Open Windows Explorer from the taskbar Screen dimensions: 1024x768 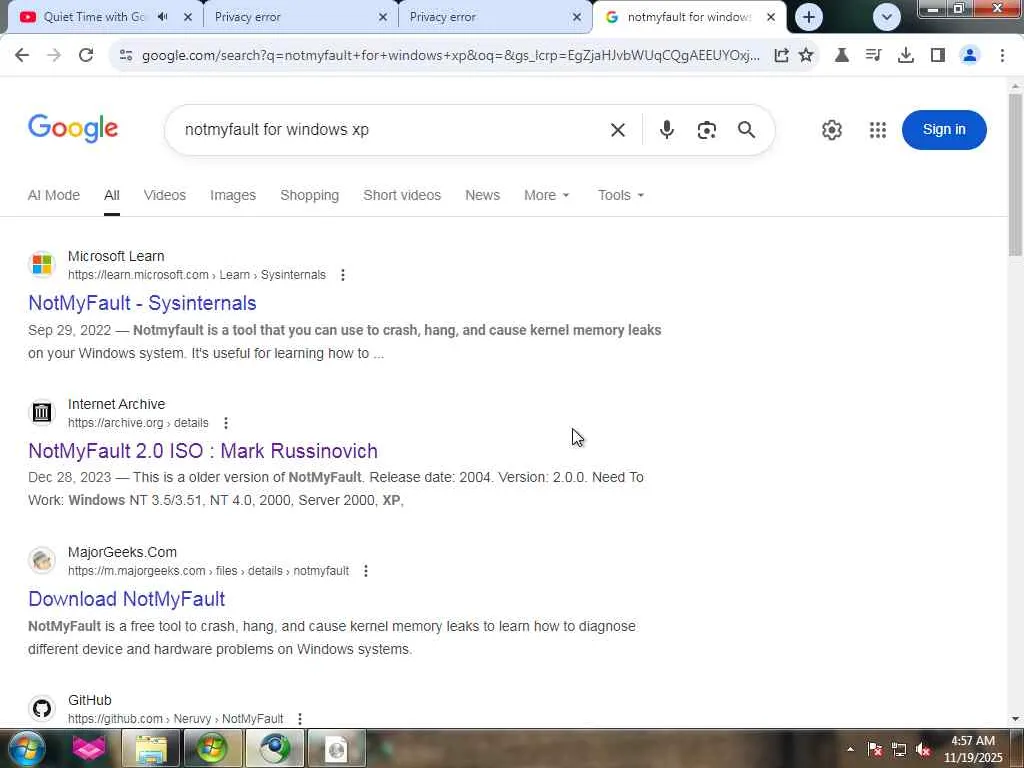(x=151, y=748)
